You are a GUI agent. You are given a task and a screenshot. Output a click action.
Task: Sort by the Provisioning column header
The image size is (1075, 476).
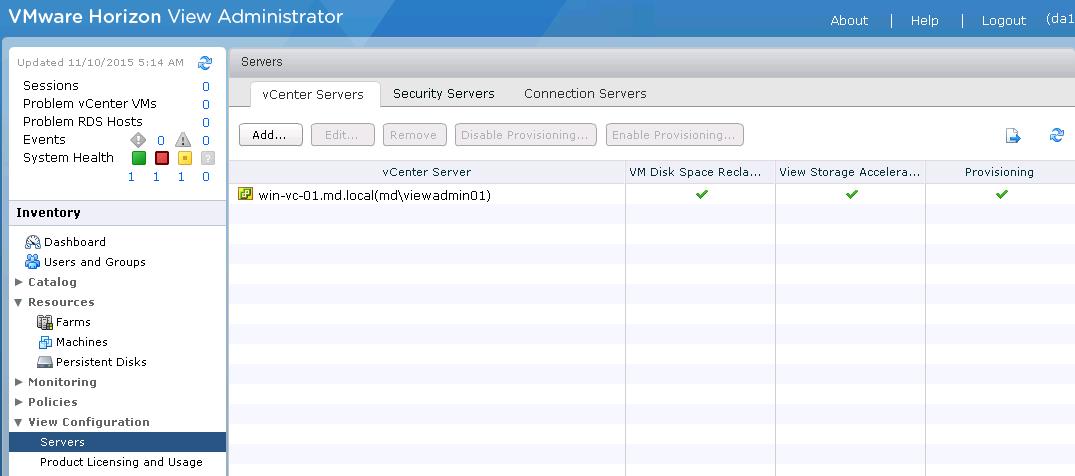[999, 172]
